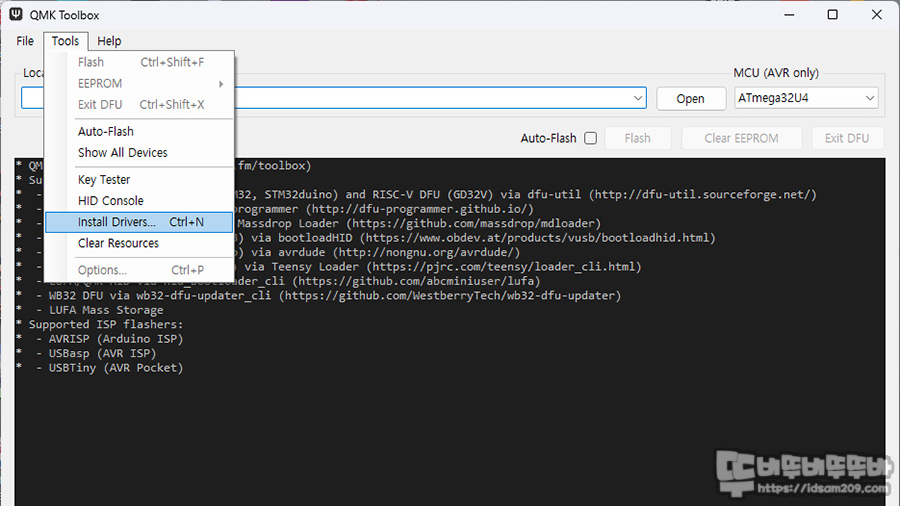Open the Key Tester
Screen dimensions: 900x506
(139, 180)
